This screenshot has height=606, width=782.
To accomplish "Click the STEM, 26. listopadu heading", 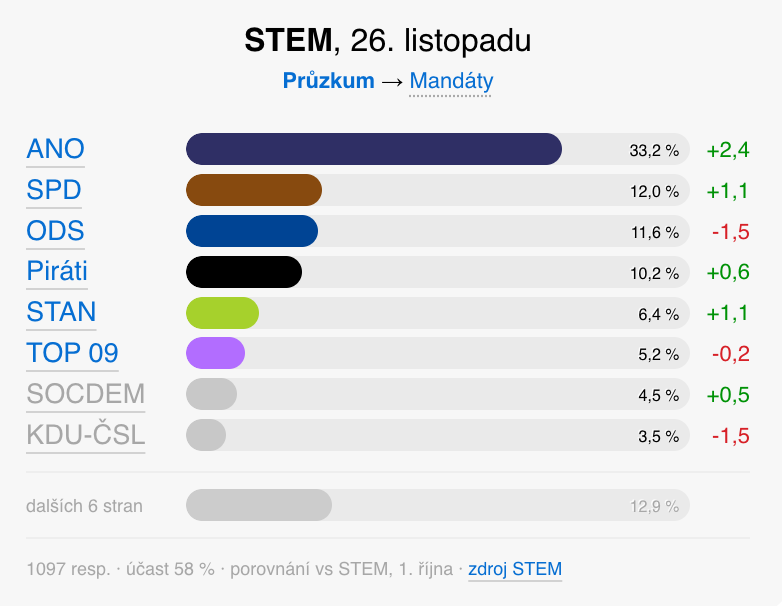I will coord(388,41).
